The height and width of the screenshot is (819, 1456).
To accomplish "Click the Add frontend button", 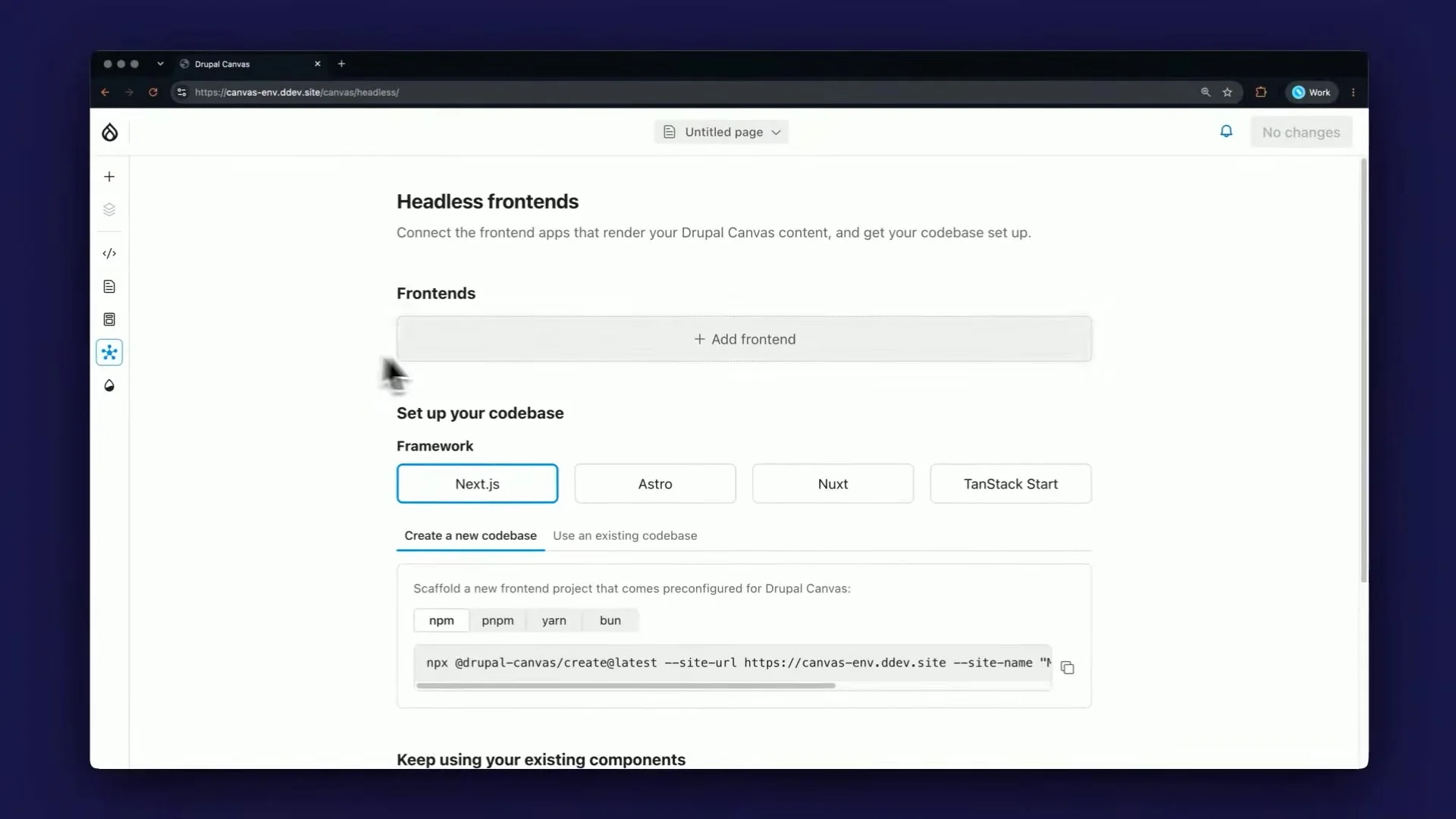I will [x=744, y=339].
